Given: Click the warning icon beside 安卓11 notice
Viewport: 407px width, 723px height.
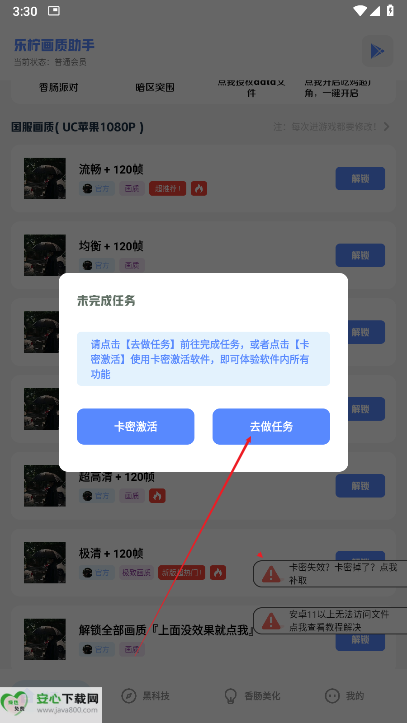Looking at the screenshot, I should click(x=271, y=621).
